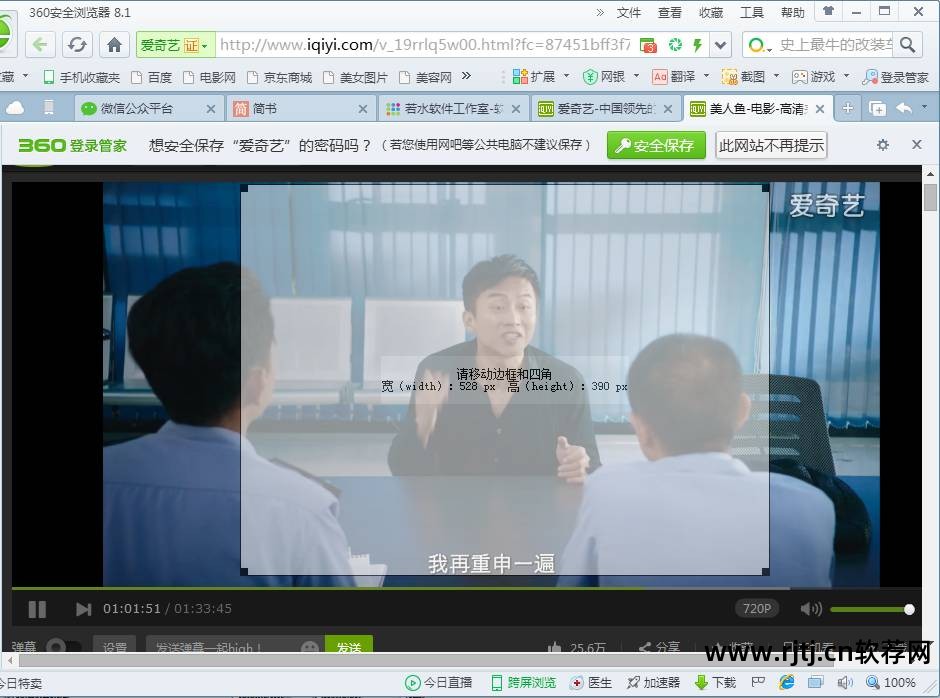Close the 美人鱼-电影 tab
This screenshot has height=698, width=940.
tap(820, 109)
